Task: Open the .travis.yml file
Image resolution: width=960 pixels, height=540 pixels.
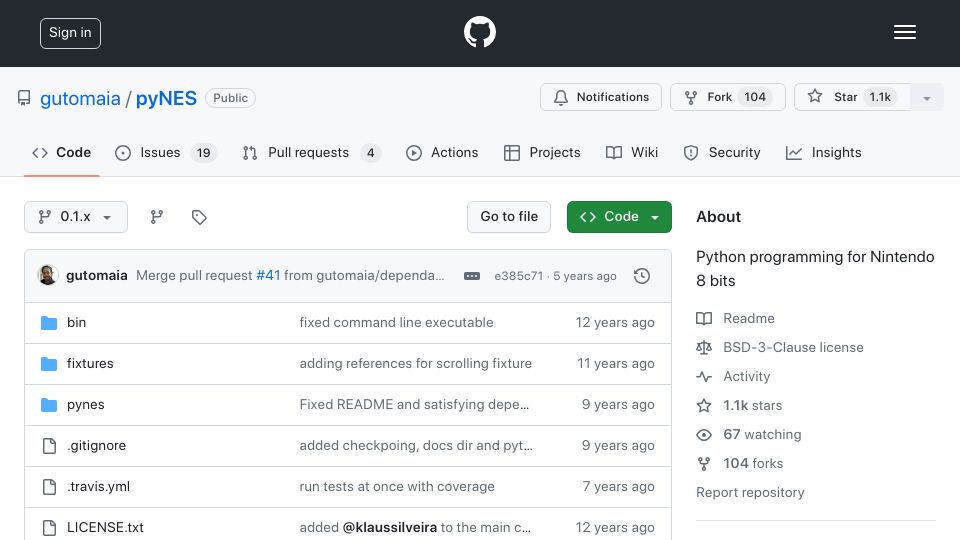Action: point(99,487)
